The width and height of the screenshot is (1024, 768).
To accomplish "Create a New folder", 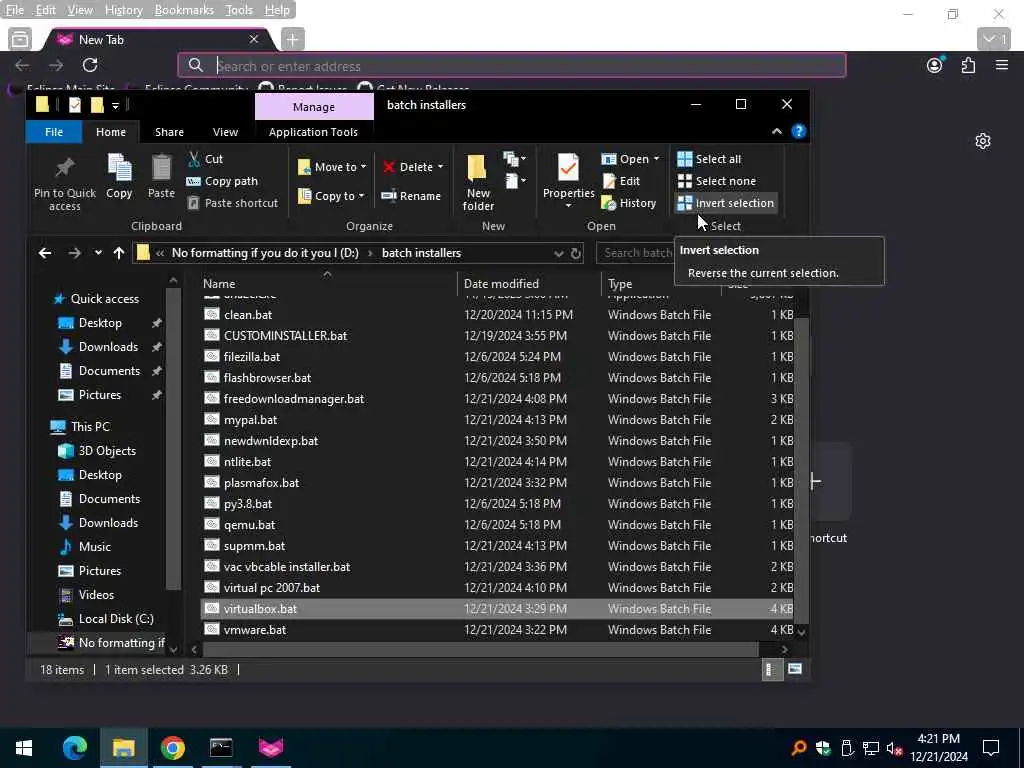I will 478,183.
